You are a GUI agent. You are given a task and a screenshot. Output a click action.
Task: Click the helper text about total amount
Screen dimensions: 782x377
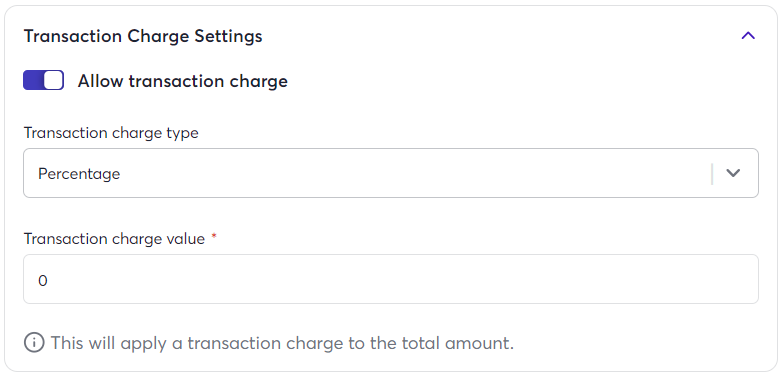(282, 343)
